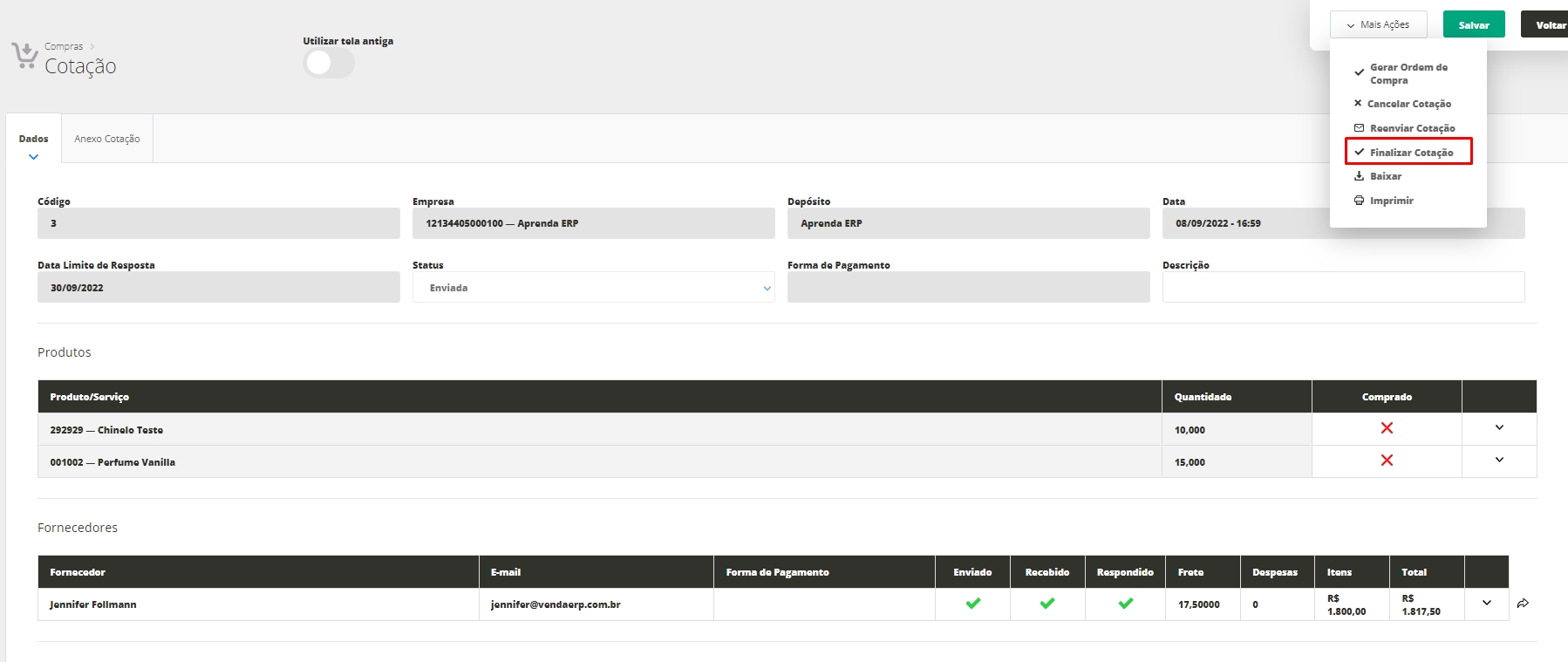1568x662 pixels.
Task: Click the Voltar button
Action: point(1549,25)
